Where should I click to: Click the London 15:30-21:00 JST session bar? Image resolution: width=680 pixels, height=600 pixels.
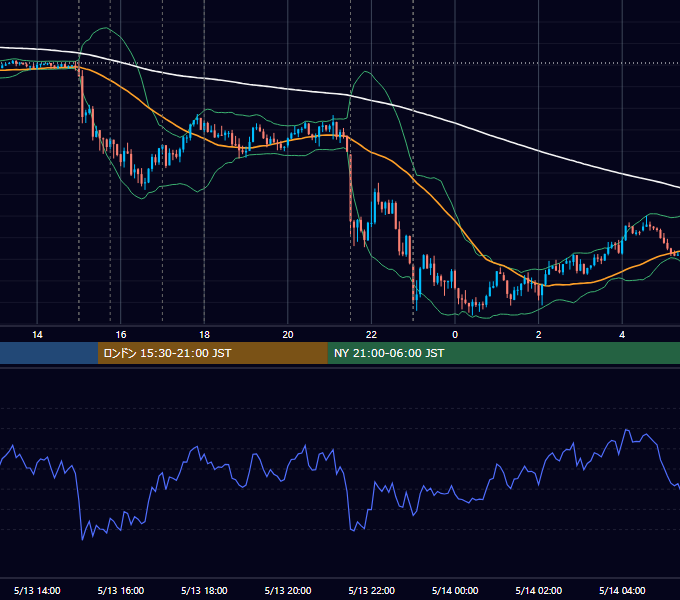tap(212, 353)
